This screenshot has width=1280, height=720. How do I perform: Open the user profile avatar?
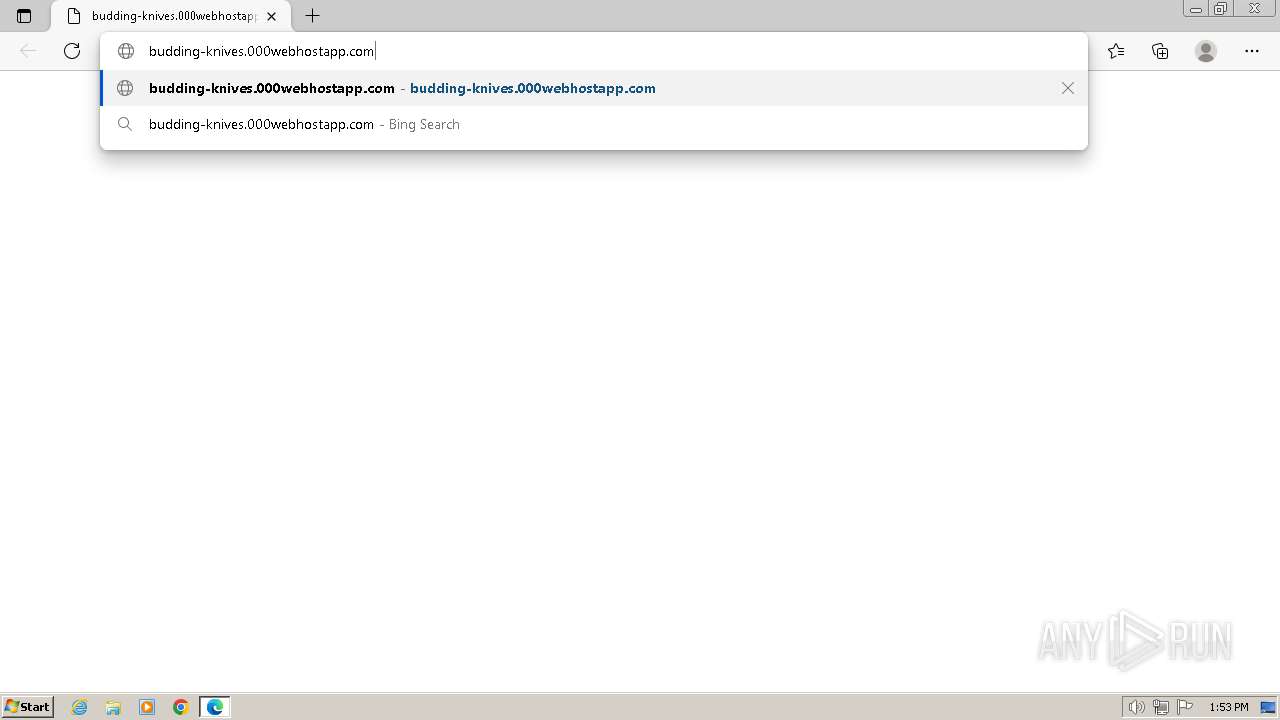click(1206, 51)
